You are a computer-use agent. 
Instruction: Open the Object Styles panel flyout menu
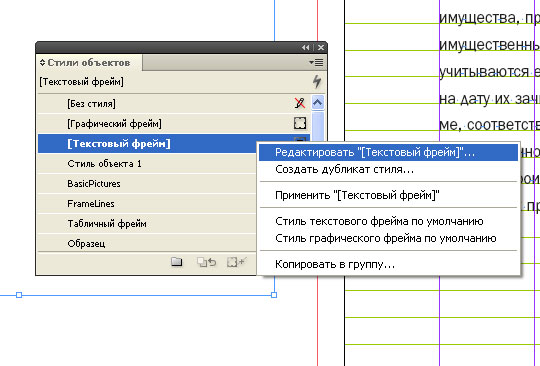click(316, 63)
